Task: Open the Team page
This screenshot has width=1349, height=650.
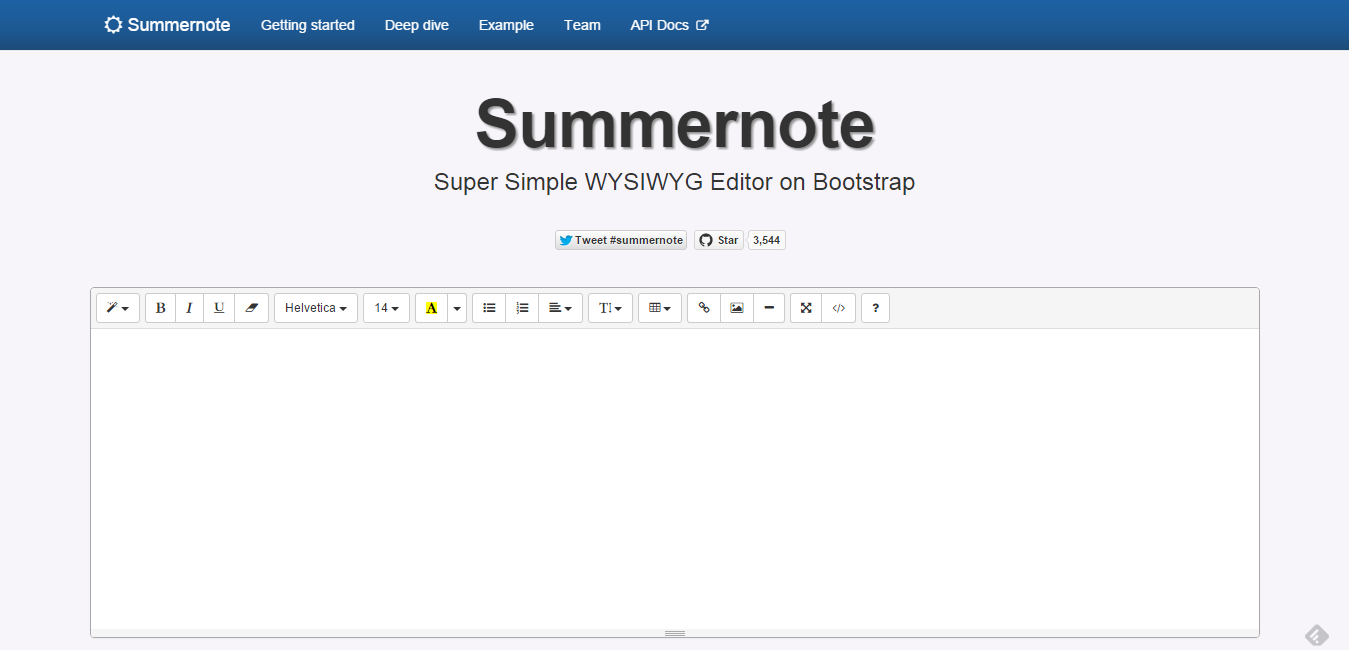Action: tap(582, 25)
